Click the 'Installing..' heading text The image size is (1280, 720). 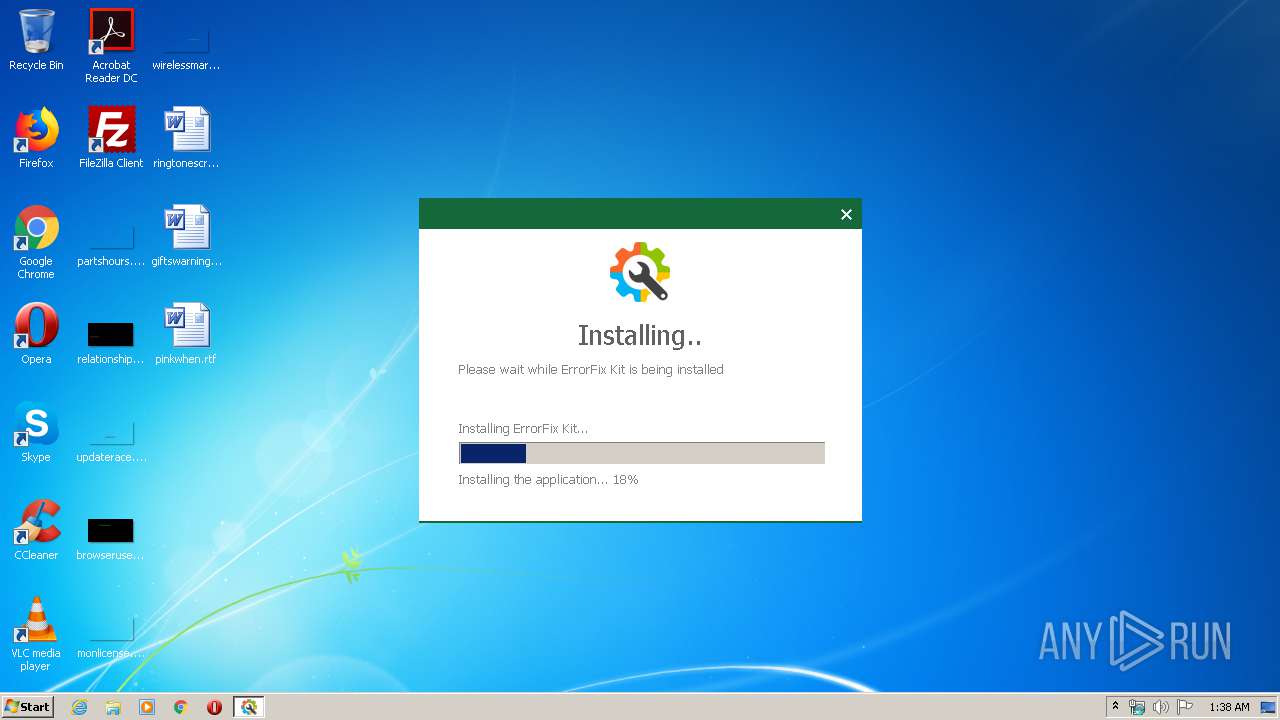coord(640,335)
